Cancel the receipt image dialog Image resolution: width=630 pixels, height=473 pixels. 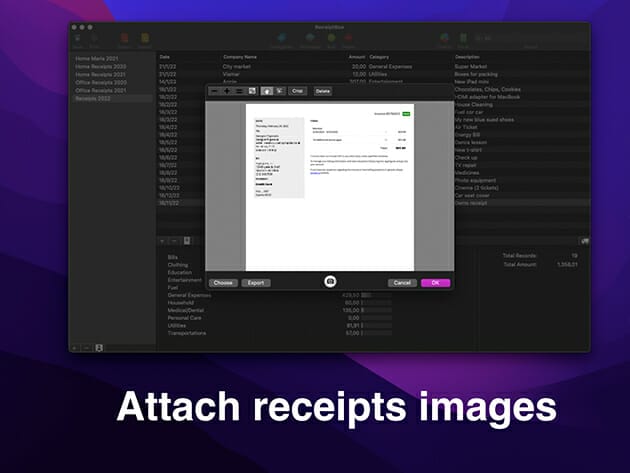point(402,283)
